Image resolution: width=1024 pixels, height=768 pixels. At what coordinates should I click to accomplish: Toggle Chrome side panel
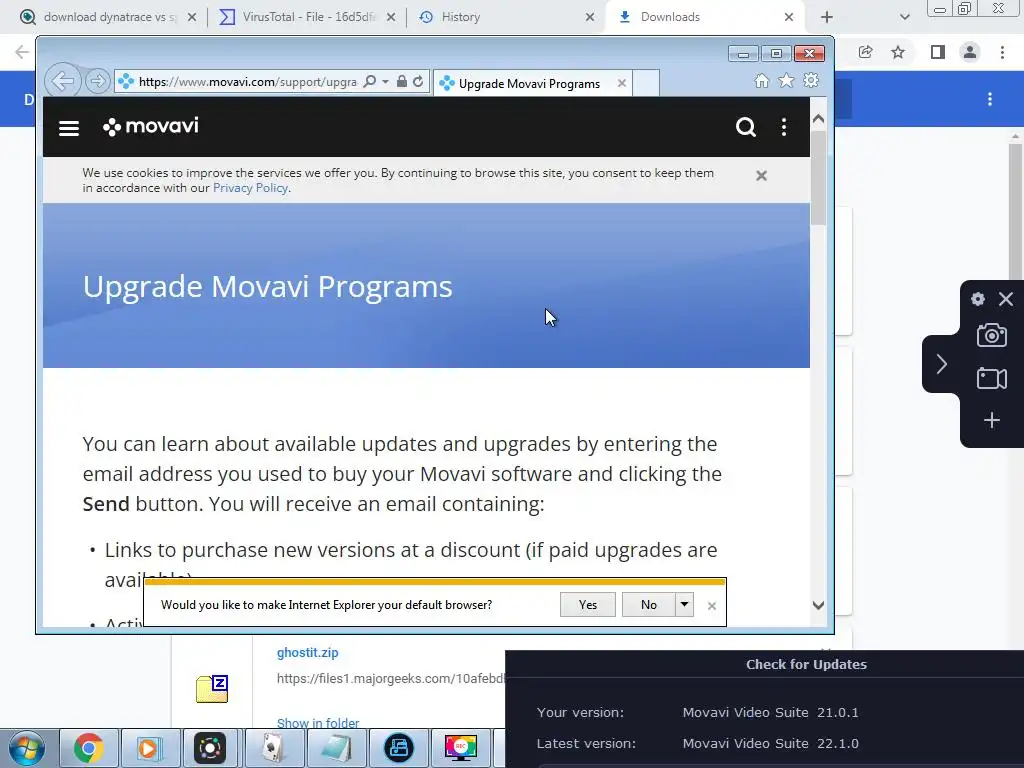(938, 52)
